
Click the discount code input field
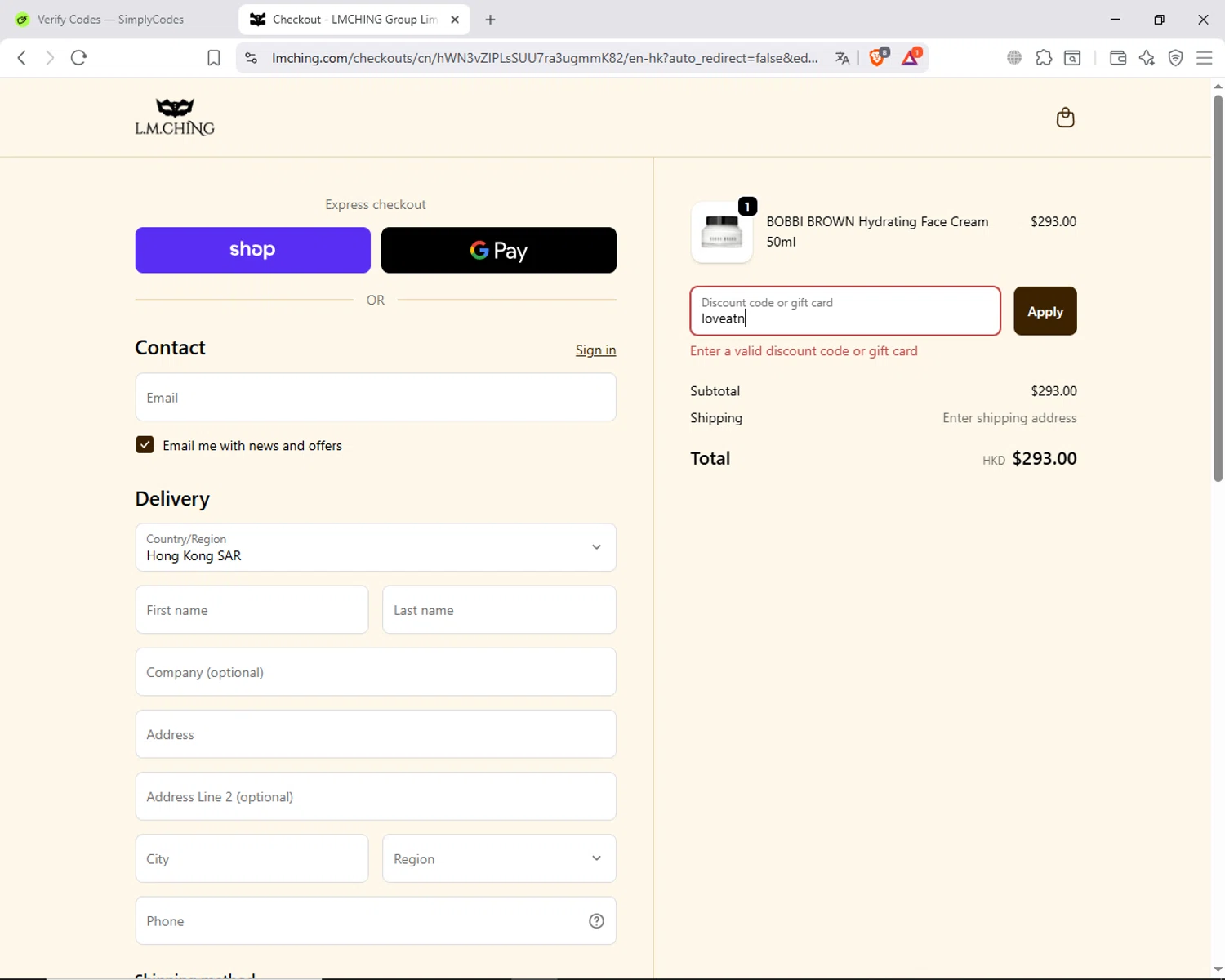pyautogui.click(x=845, y=311)
